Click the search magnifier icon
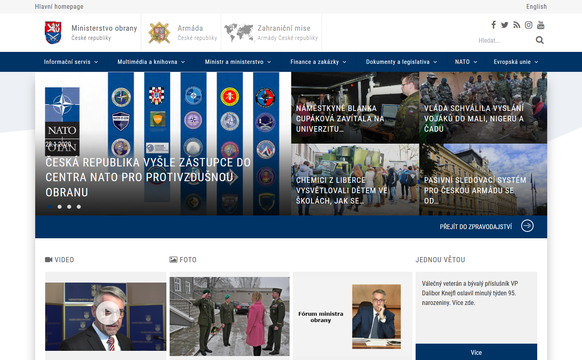Image resolution: width=582 pixels, height=360 pixels. click(x=540, y=40)
